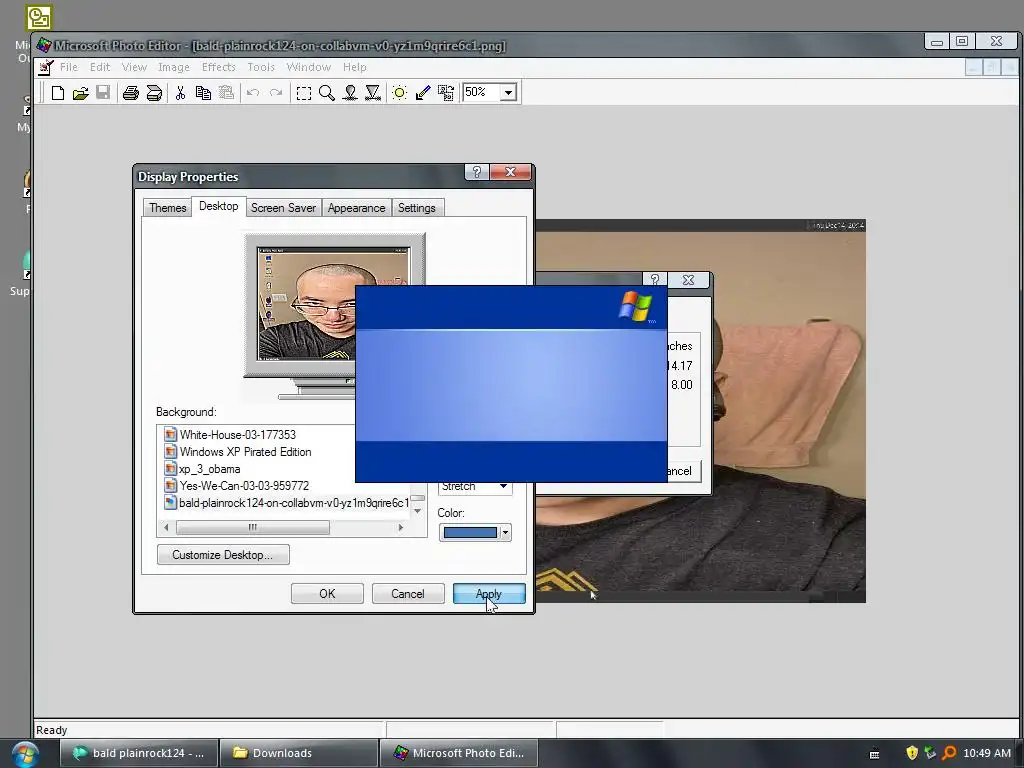Click the blue desktop Color swatch
The width and height of the screenshot is (1024, 768).
[470, 533]
